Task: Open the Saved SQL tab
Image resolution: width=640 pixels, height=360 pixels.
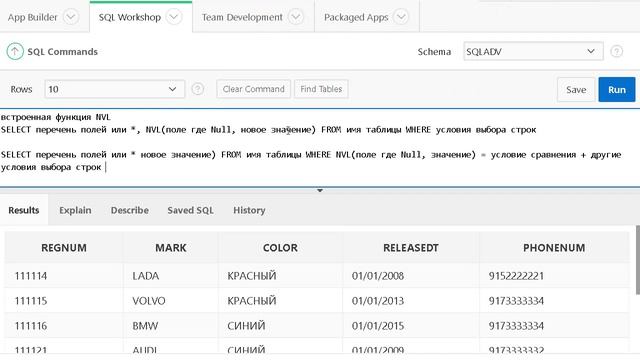Action: (190, 210)
